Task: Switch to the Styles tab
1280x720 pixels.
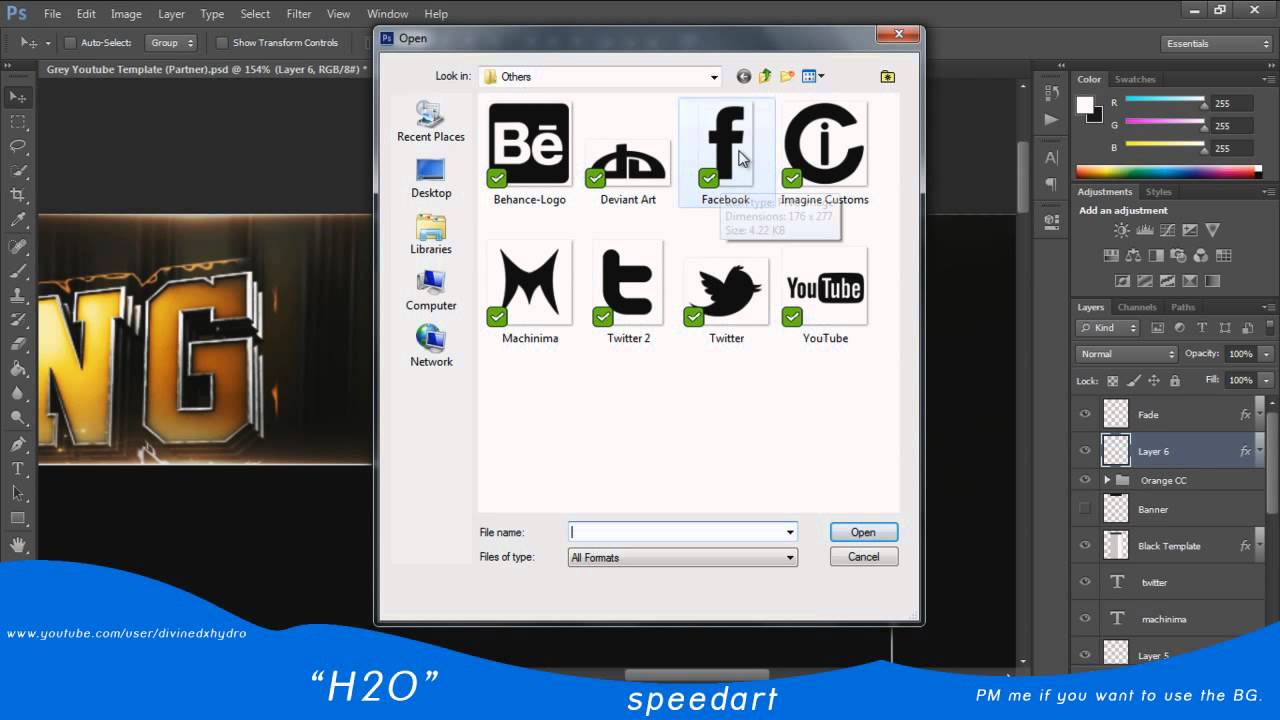Action: 1159,192
